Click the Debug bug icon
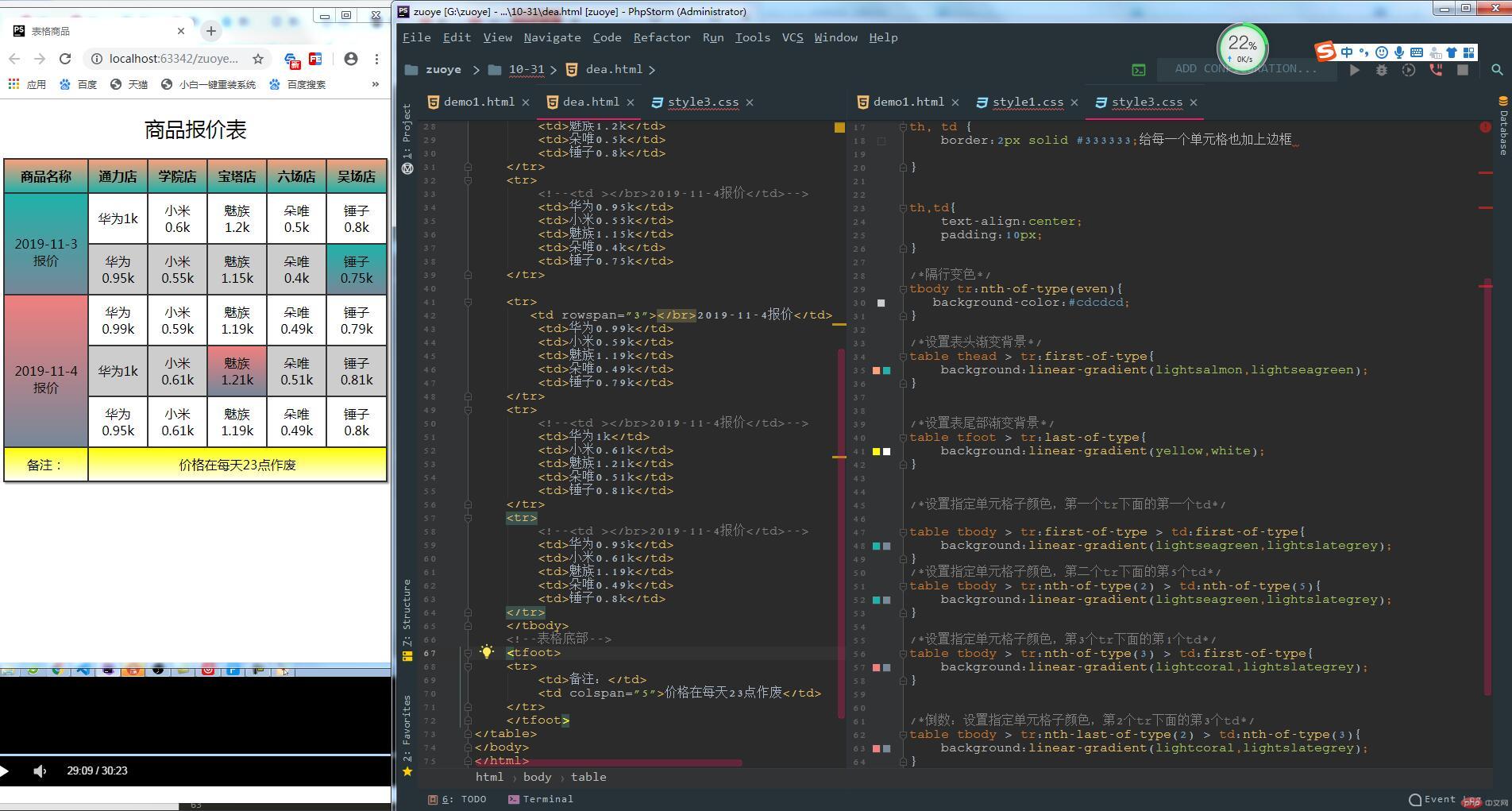Screen dimensions: 1512x811 click(x=1382, y=70)
